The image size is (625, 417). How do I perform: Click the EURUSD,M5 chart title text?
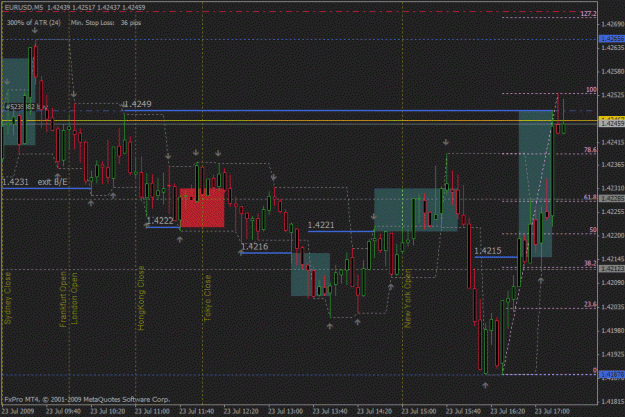tap(24, 7)
